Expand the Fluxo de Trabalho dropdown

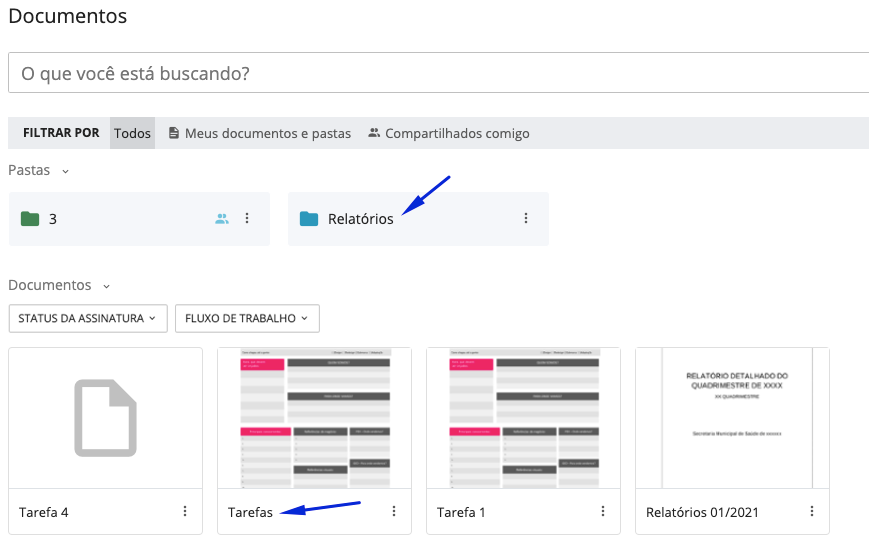(x=246, y=318)
